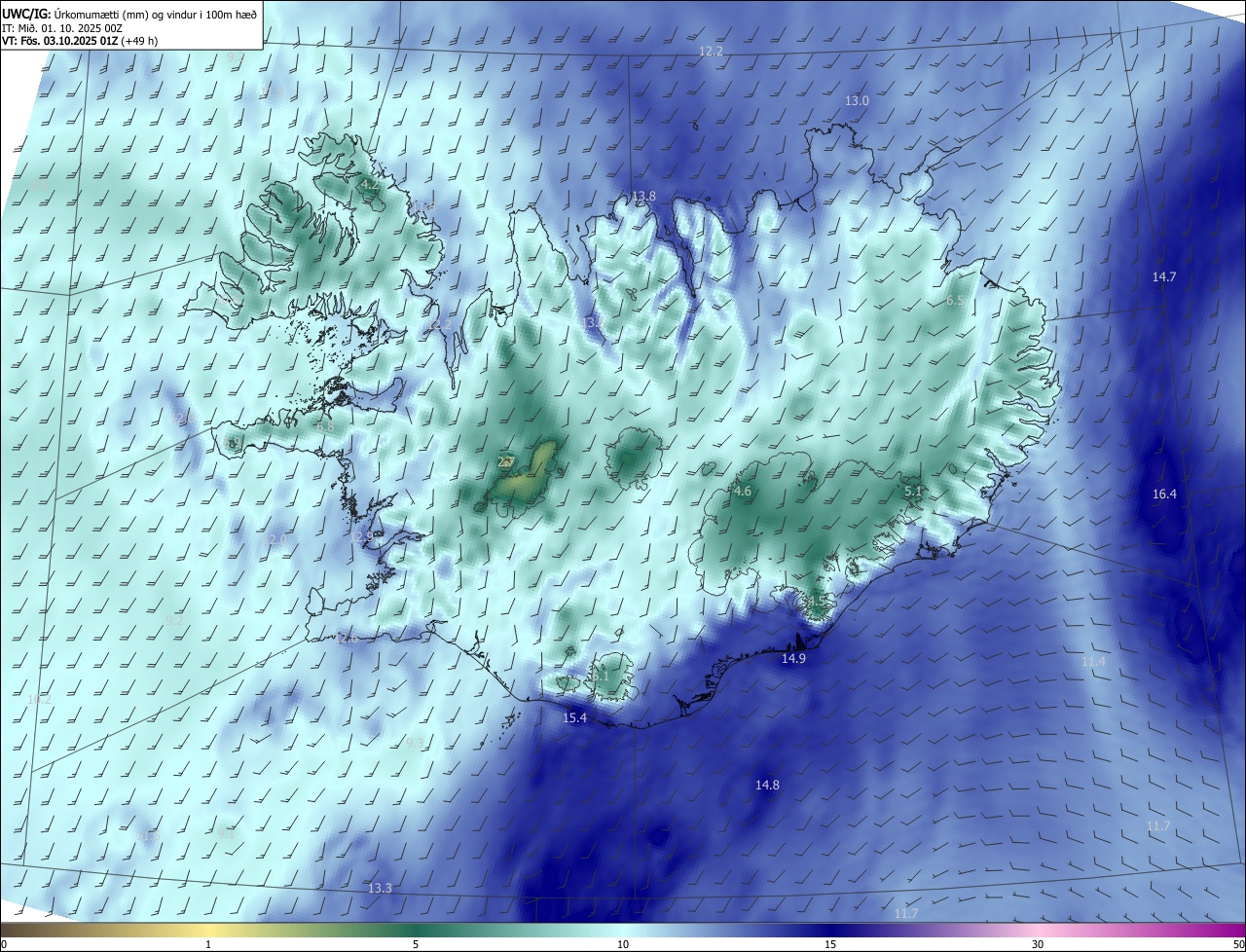Viewport: 1246px width, 952px height.
Task: Click the 15 tick on the color scale
Action: coord(830,945)
